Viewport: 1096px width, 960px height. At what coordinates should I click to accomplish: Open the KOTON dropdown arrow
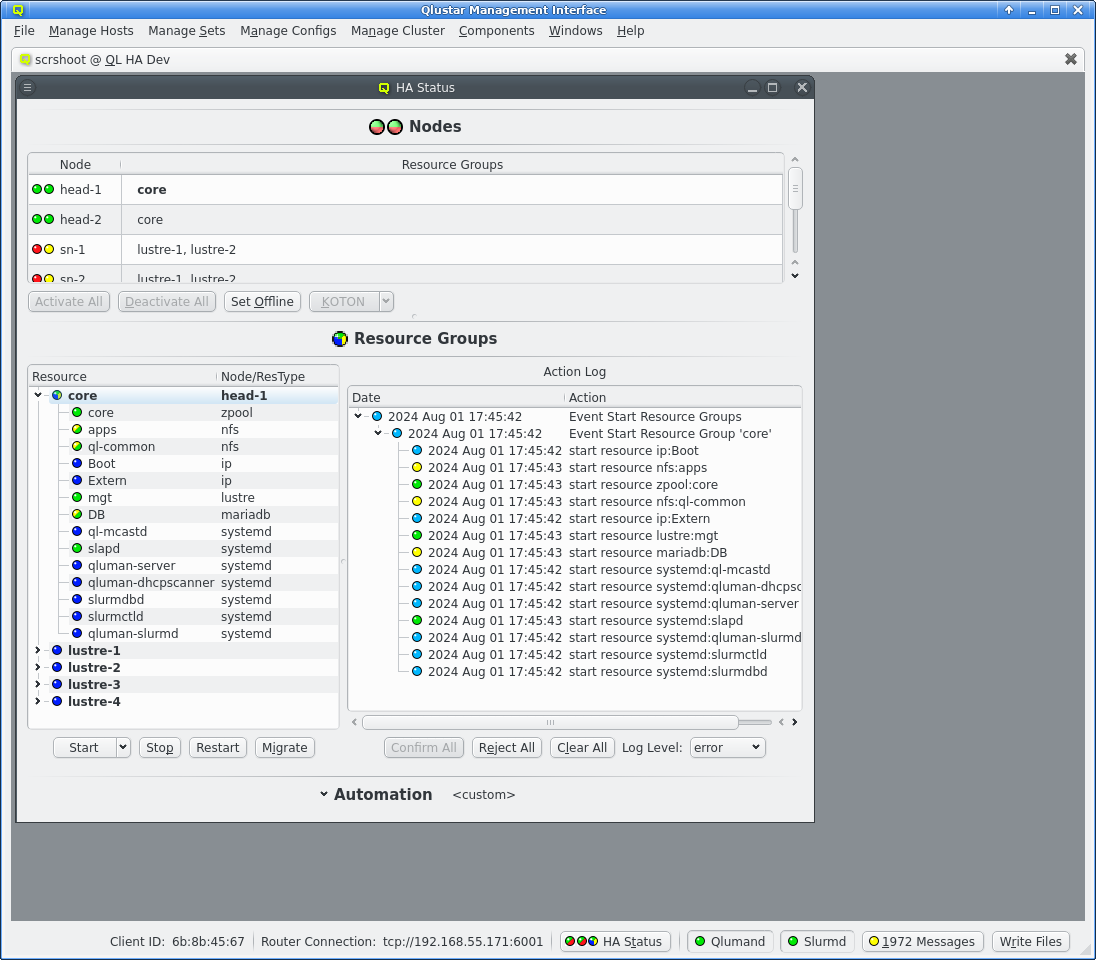[x=386, y=301]
